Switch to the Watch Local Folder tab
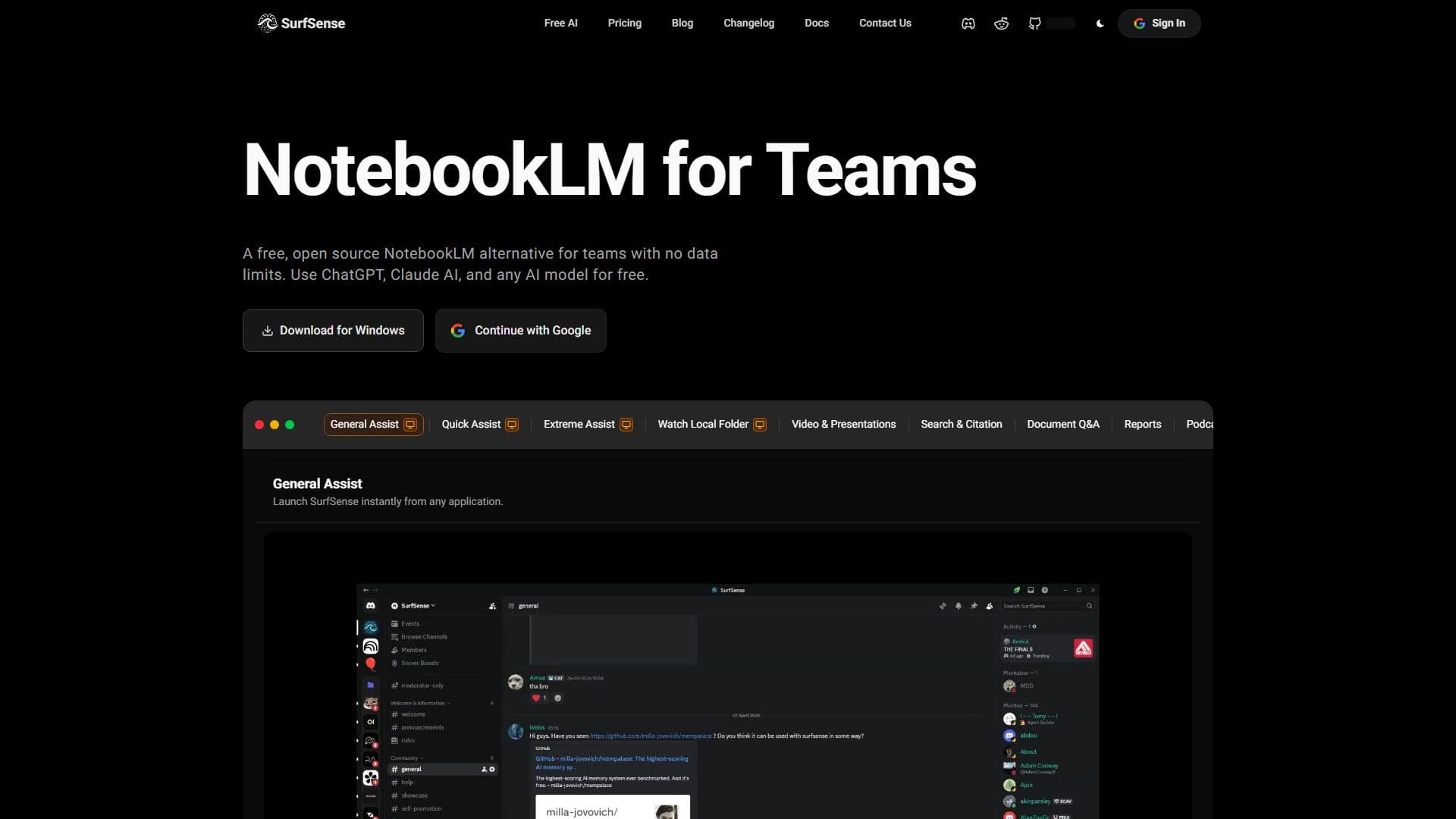Screen dimensions: 1456x819 pyautogui.click(x=711, y=424)
